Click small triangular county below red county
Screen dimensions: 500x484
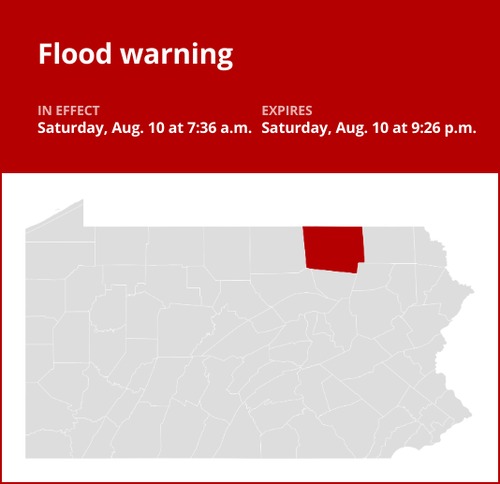333,285
